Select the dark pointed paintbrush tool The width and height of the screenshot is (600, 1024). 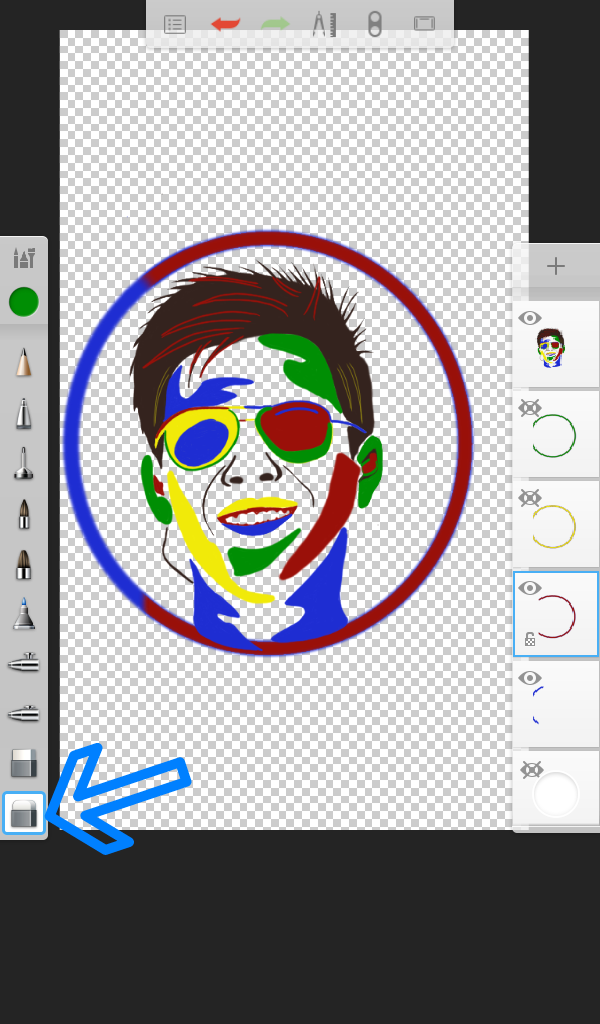(x=24, y=515)
